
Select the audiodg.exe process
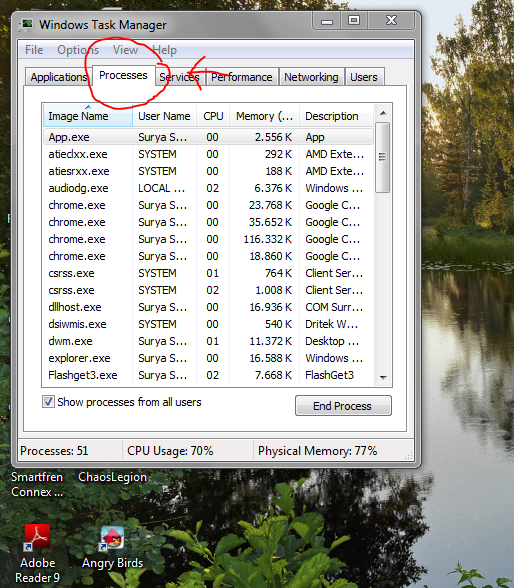(x=208, y=188)
